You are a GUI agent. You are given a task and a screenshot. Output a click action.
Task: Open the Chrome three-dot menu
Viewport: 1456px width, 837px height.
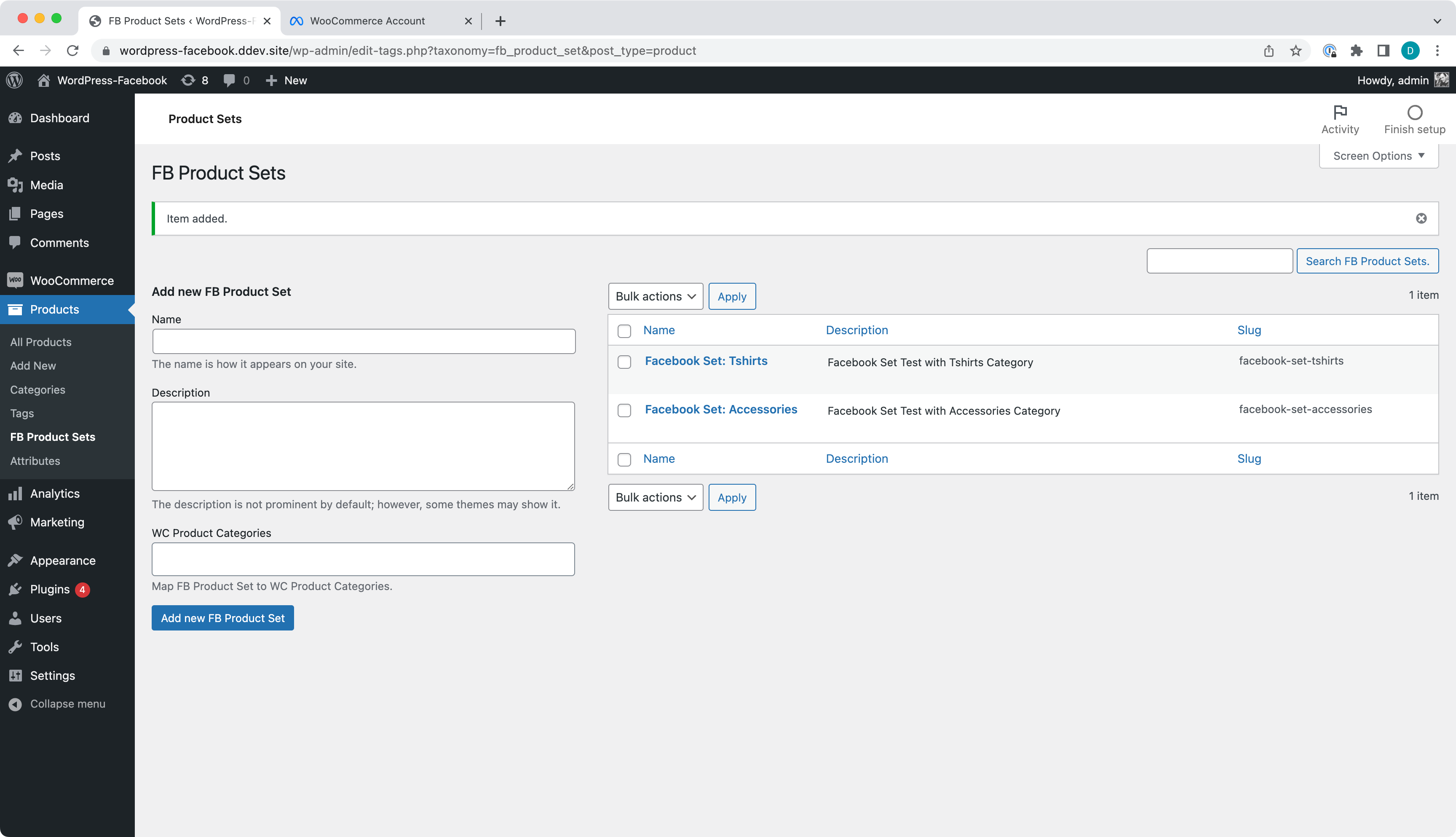[x=1437, y=51]
